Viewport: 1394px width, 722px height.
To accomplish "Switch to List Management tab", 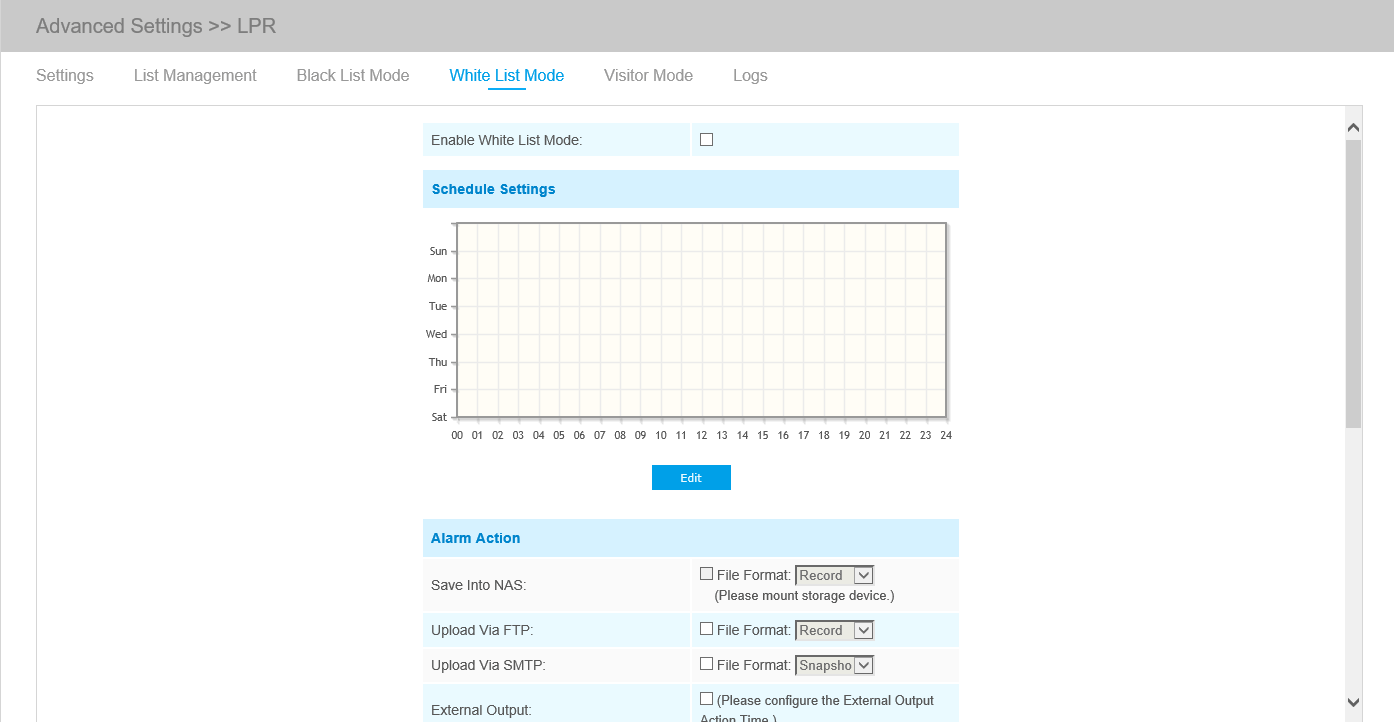I will [195, 75].
